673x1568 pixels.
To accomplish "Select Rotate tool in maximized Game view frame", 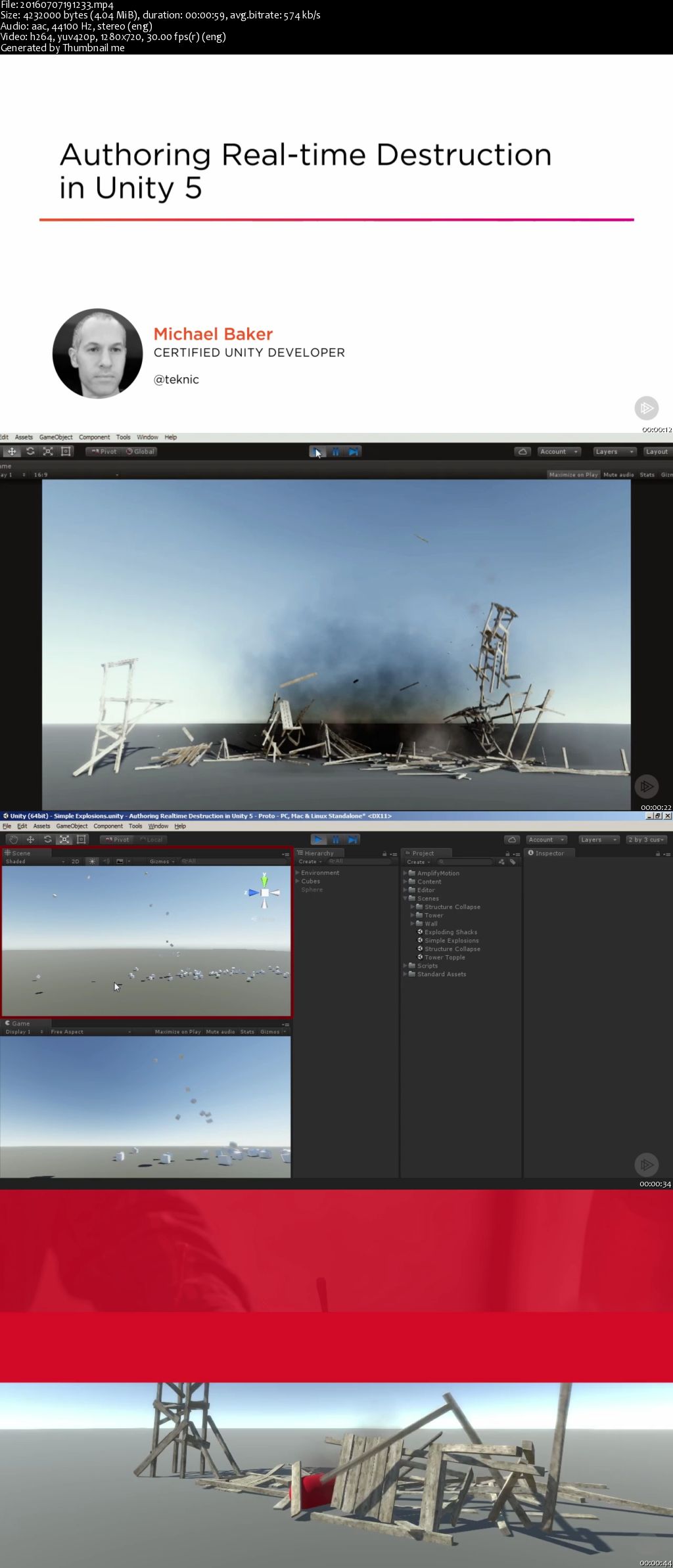I will tap(30, 451).
